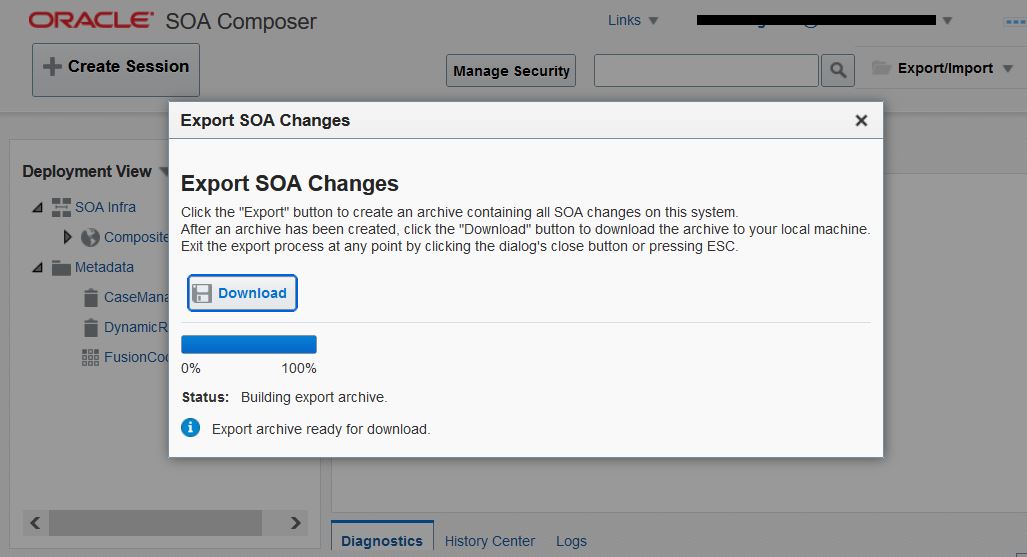Click the Metadata folder icon
The height and width of the screenshot is (557, 1027).
point(61,267)
